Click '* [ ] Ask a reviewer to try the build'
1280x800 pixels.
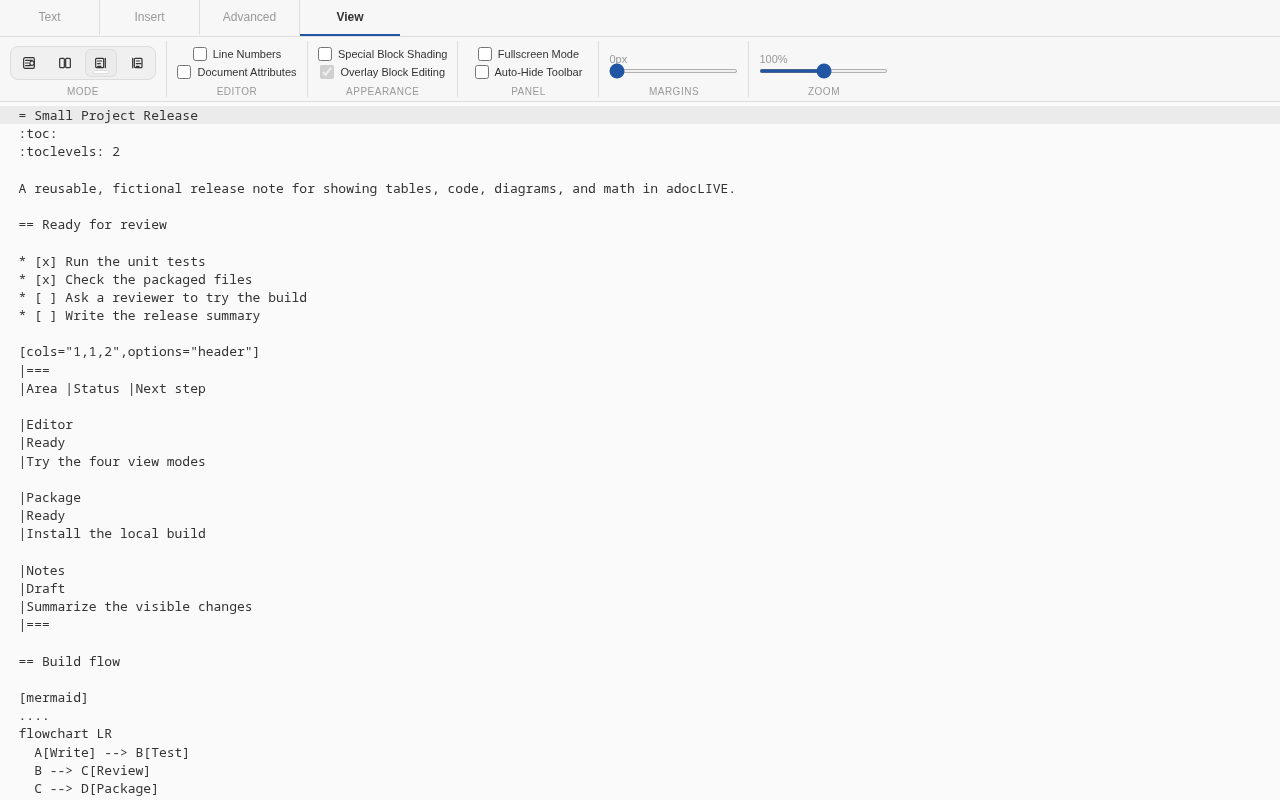163,297
